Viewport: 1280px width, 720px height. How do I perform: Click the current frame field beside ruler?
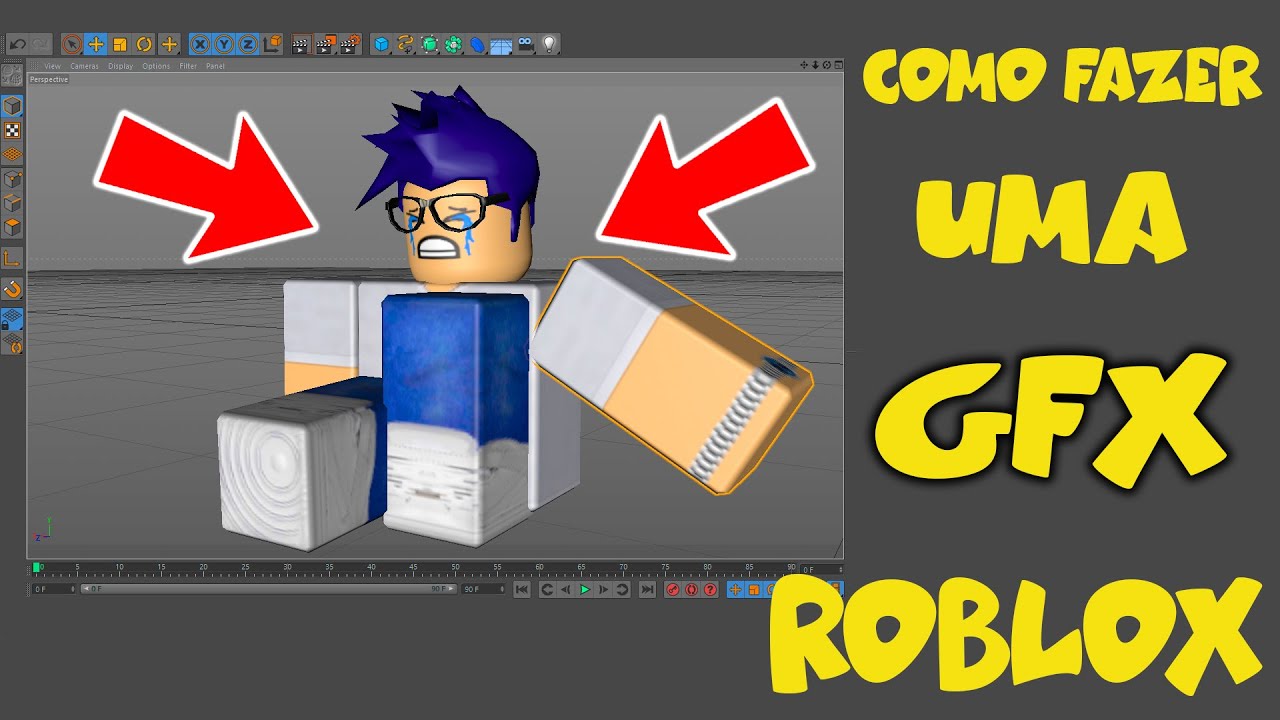click(822, 570)
